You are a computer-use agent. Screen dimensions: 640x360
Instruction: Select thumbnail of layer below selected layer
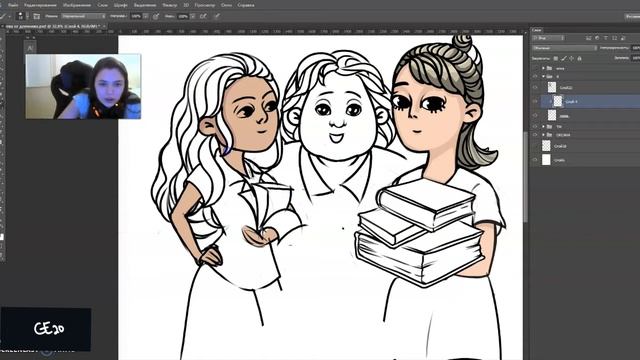[552, 116]
